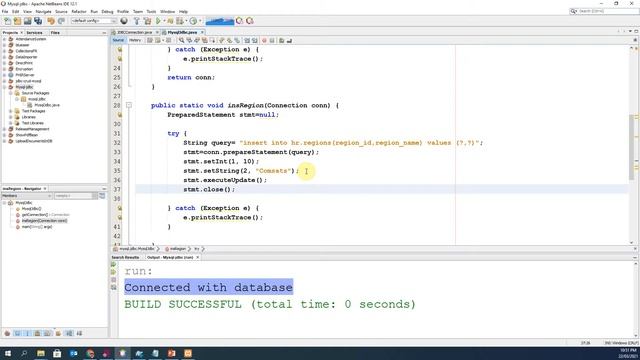Open the Navigate menu
The image size is (640, 360).
(43, 11)
